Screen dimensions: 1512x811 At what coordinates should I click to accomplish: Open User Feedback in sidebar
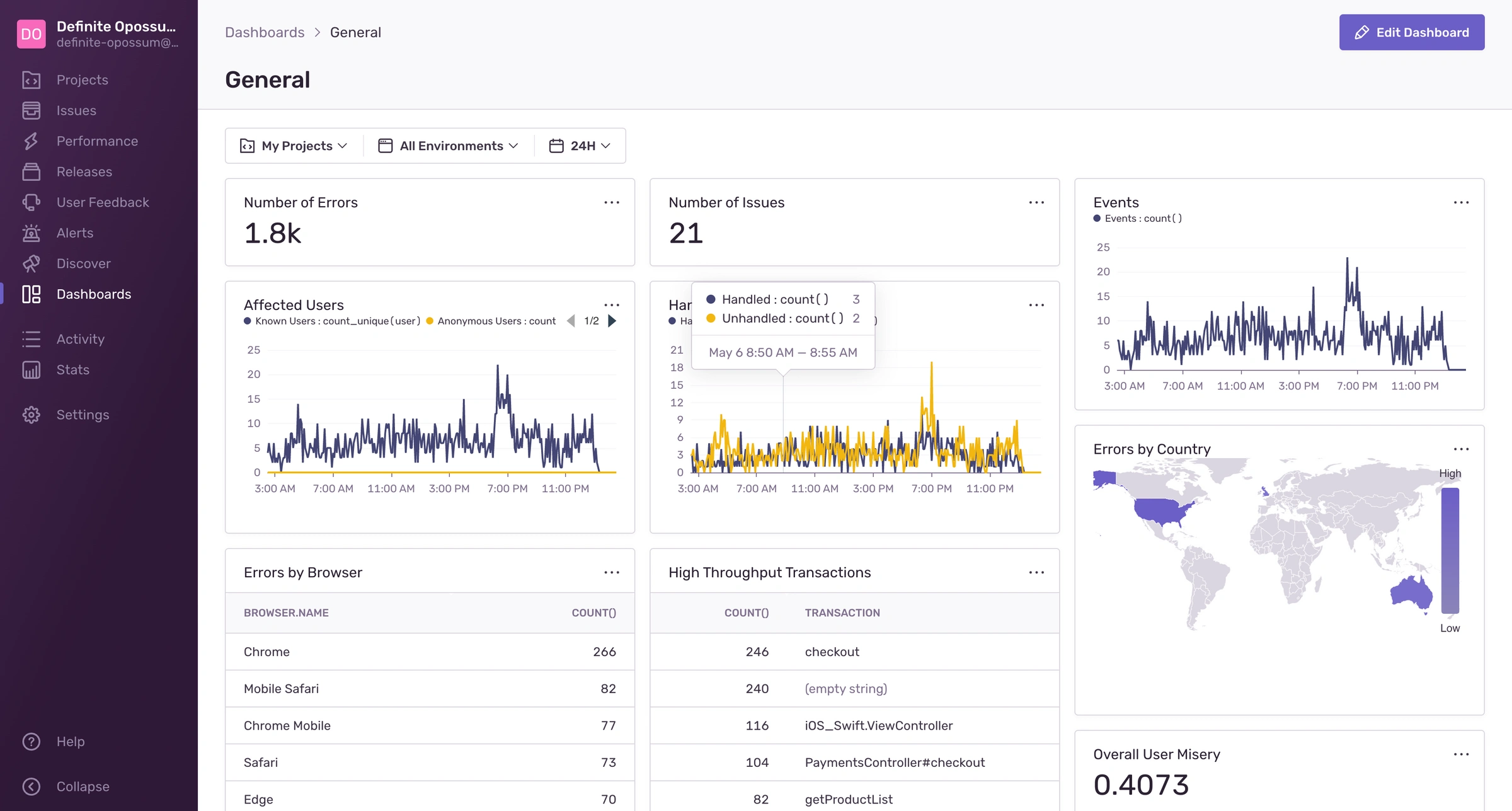(x=31, y=202)
